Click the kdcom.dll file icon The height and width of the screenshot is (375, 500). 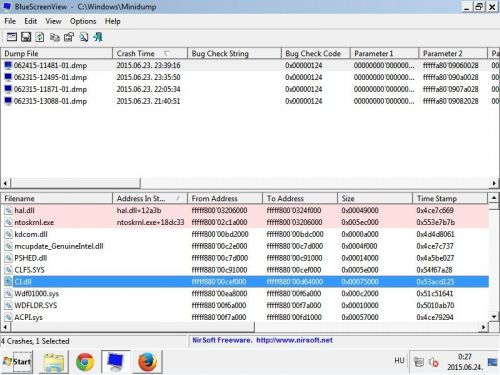[x=8, y=234]
